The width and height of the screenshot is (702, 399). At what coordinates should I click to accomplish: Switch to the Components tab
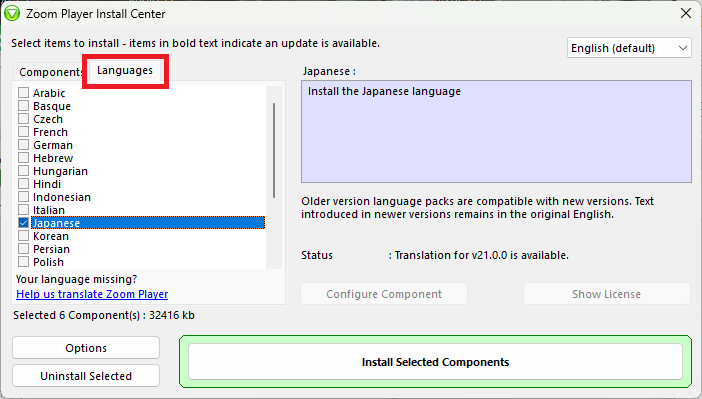(x=50, y=72)
